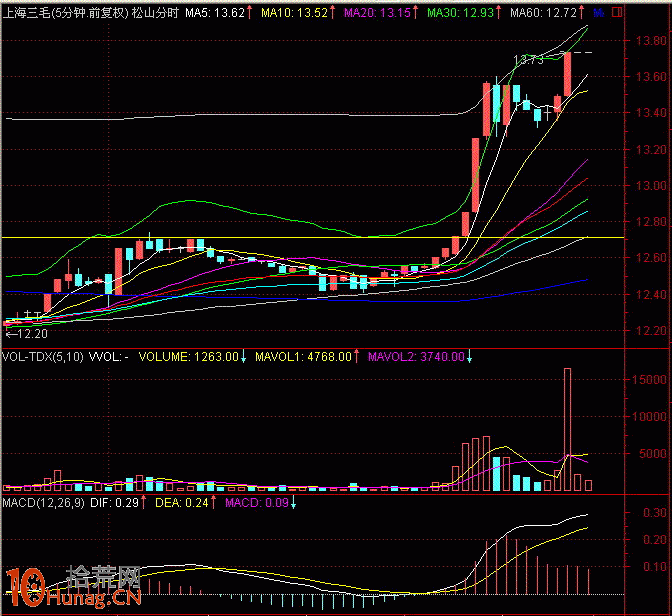
Task: Click the MACD(12,26,9) indicator title
Action: pyautogui.click(x=44, y=503)
